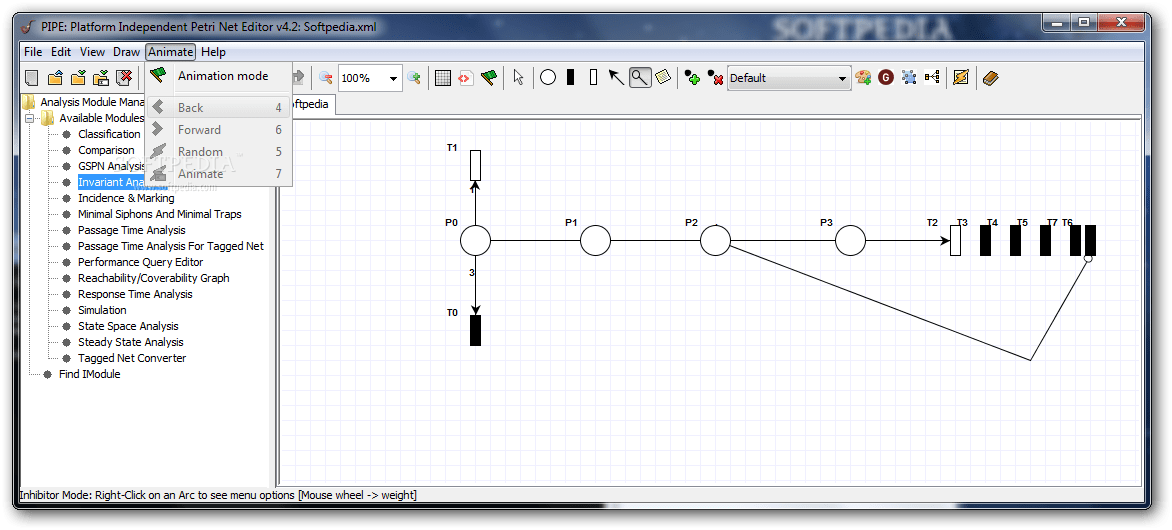
Task: Click the New net toolbar icon
Action: pyautogui.click(x=31, y=78)
